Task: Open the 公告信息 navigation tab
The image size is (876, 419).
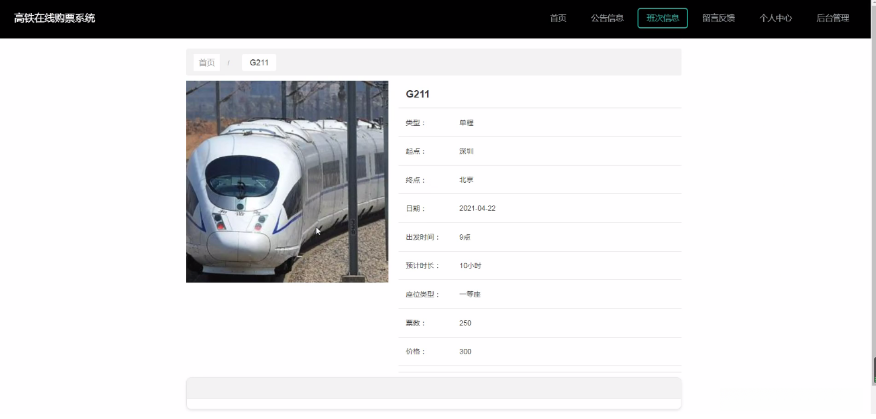Action: (607, 18)
